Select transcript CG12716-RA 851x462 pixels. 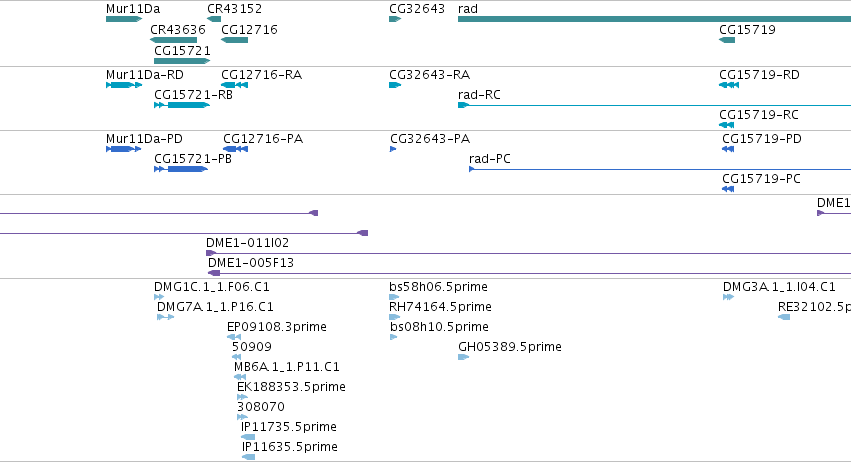tap(262, 74)
